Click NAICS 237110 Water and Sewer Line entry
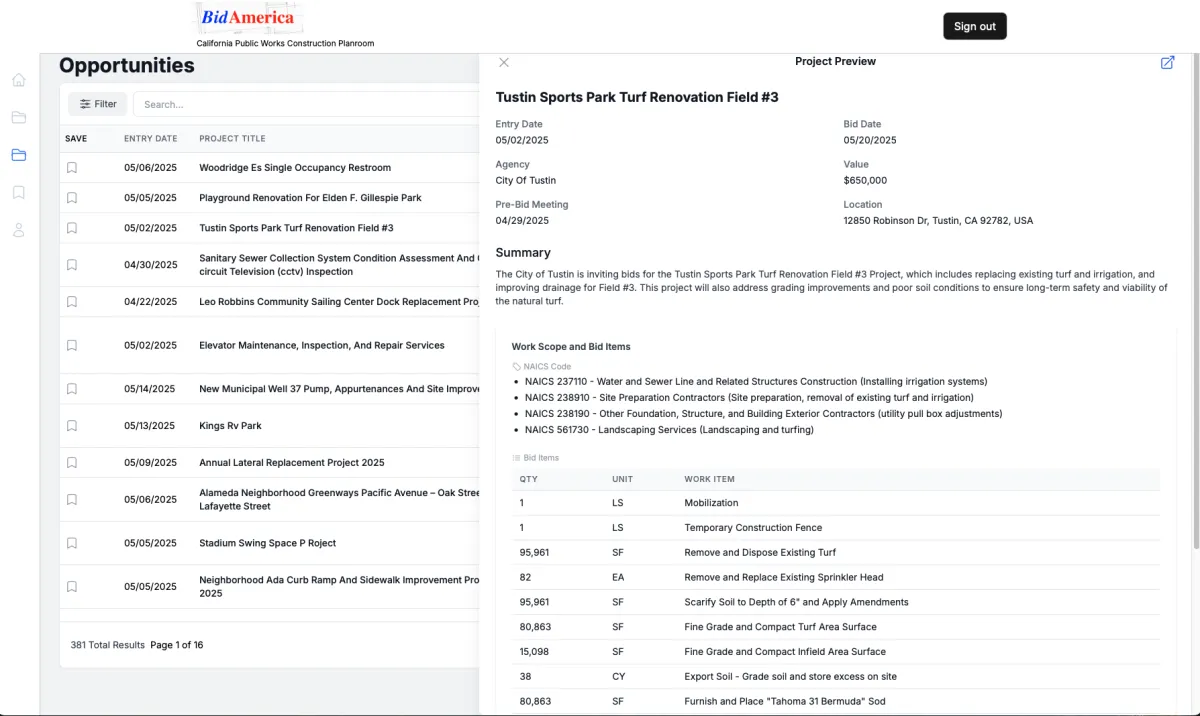The width and height of the screenshot is (1200, 716). point(756,382)
